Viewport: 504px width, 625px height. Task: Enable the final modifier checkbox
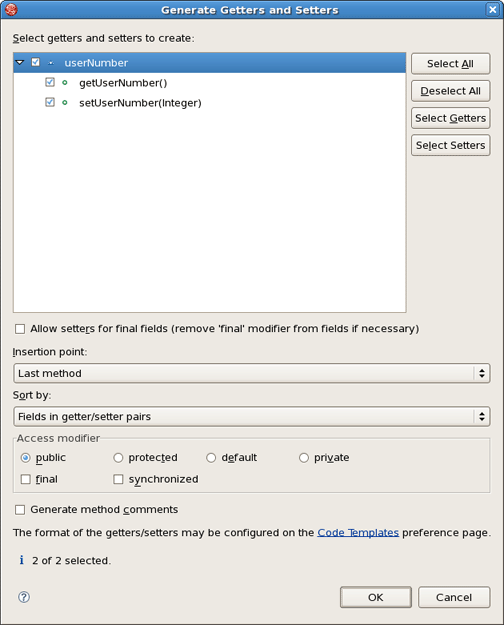[26, 479]
